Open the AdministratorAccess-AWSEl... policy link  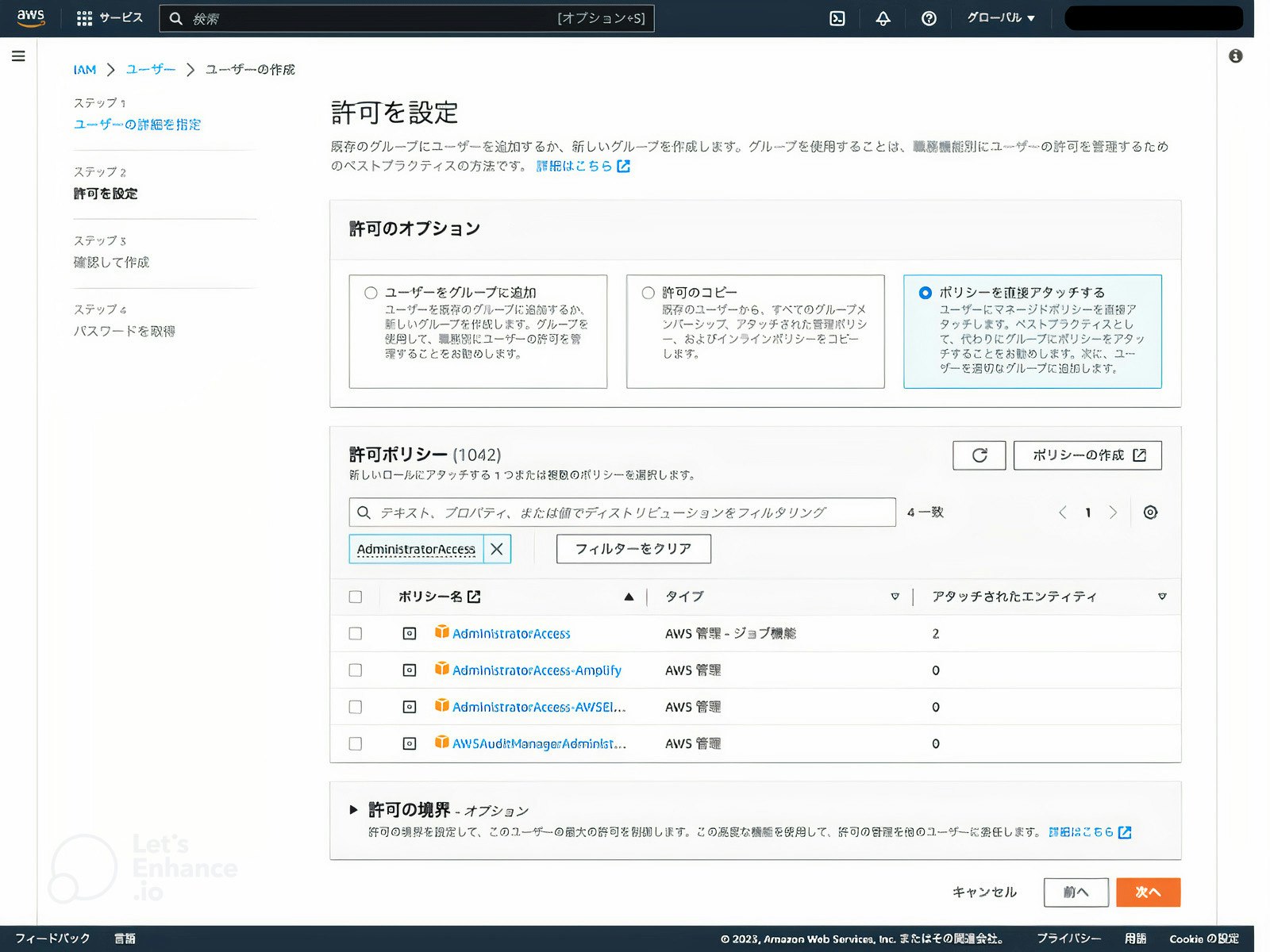click(x=539, y=707)
